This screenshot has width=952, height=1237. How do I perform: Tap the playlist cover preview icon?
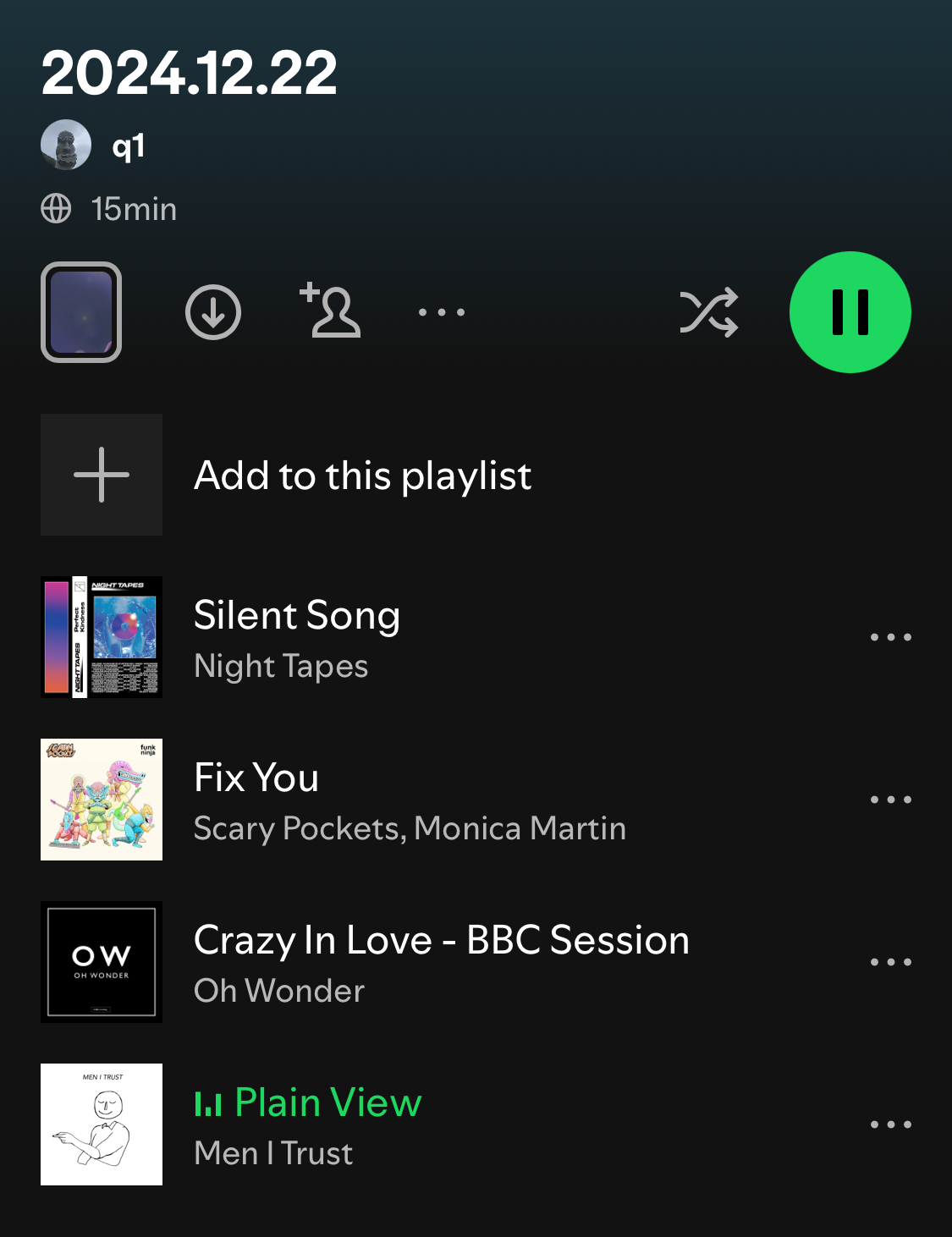[x=81, y=312]
